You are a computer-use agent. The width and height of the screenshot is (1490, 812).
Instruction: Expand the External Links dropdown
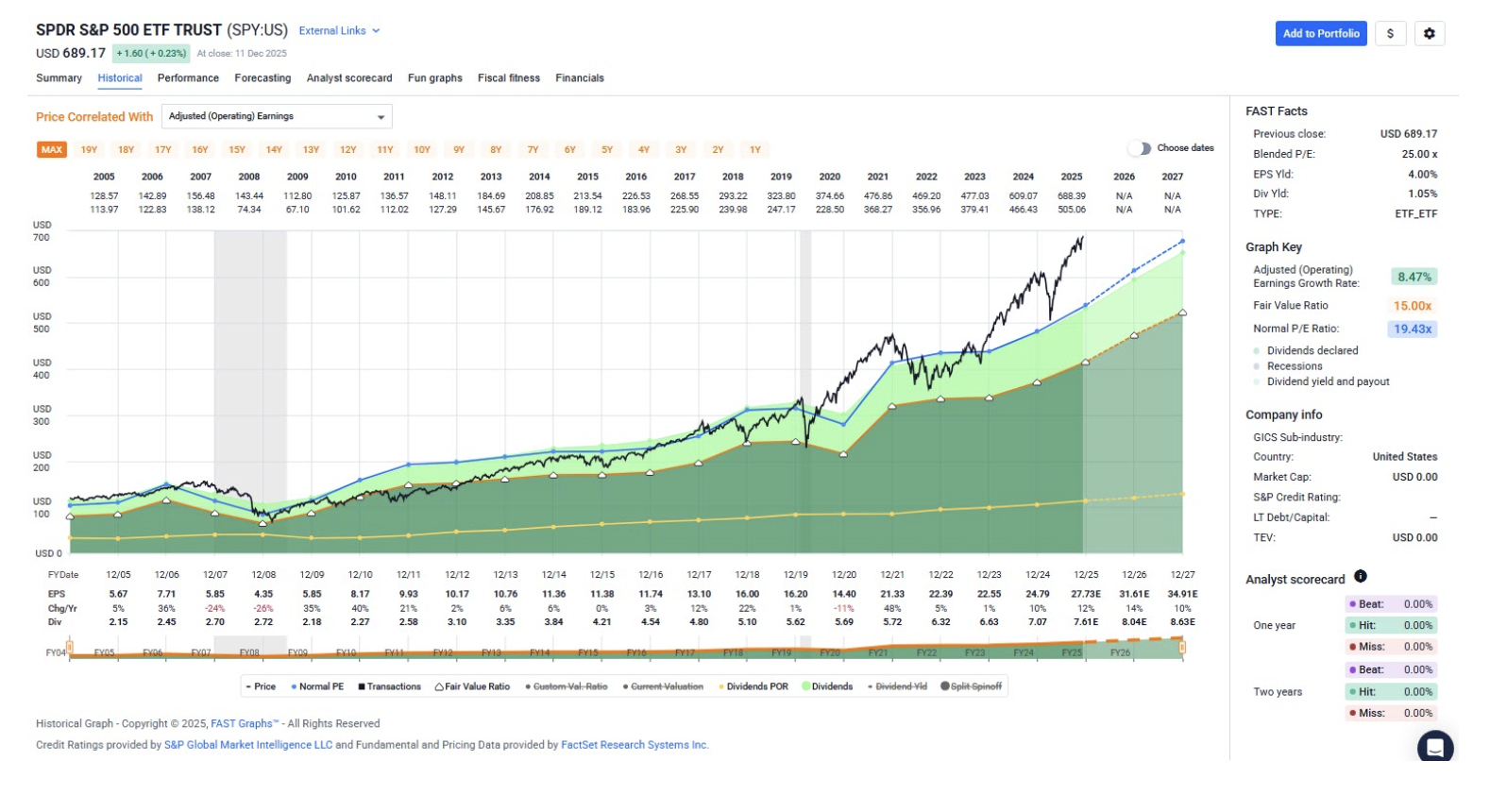(x=339, y=30)
